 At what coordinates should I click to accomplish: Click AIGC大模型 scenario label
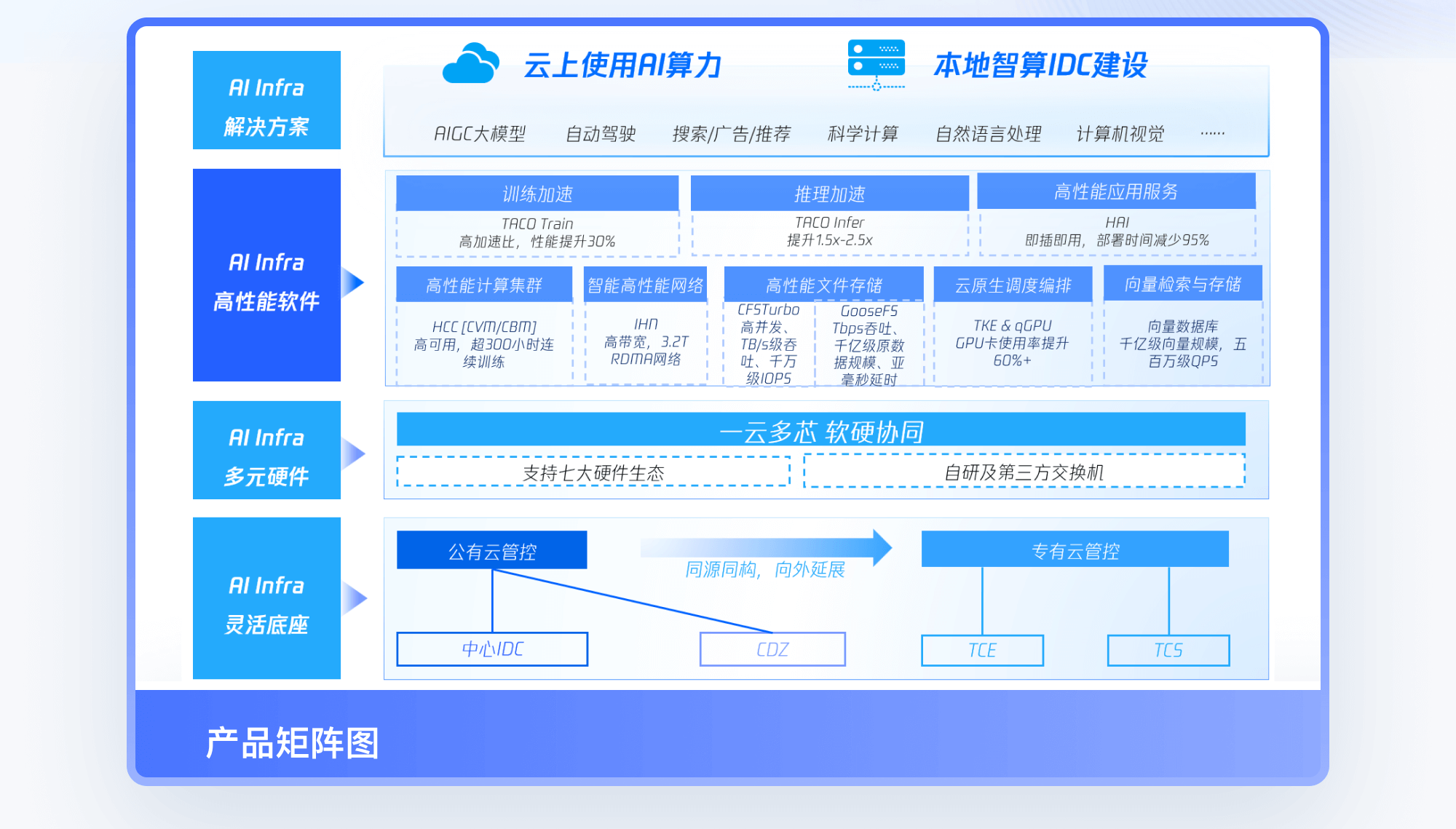pos(480,134)
